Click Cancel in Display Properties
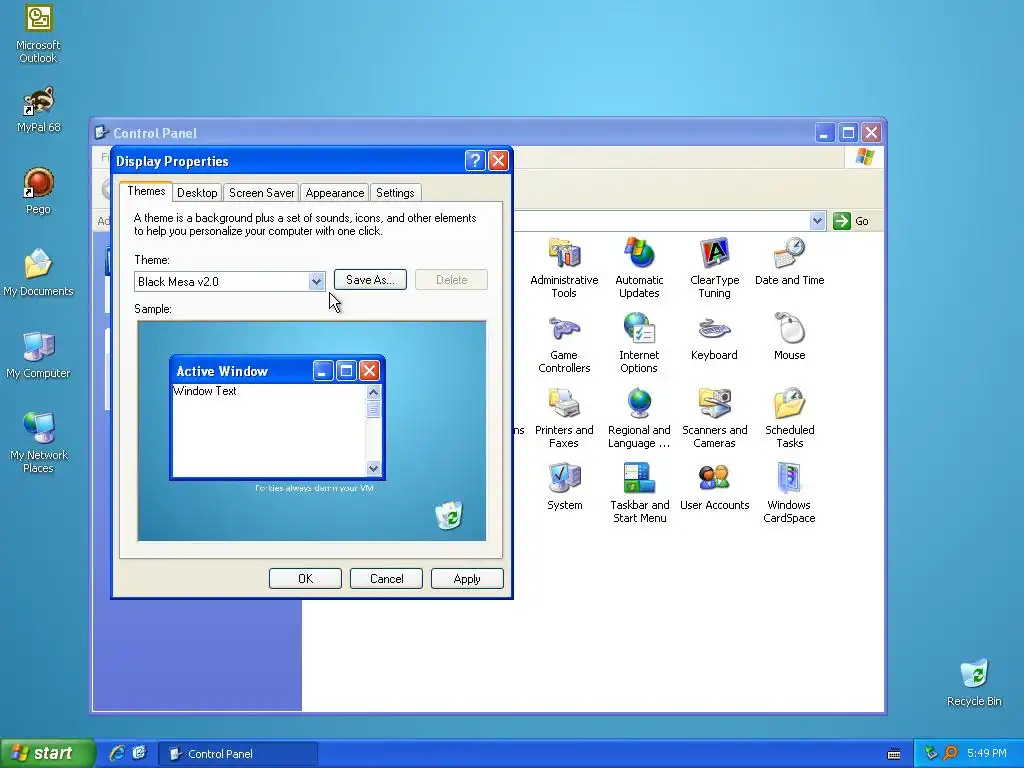1024x768 pixels. coord(386,579)
